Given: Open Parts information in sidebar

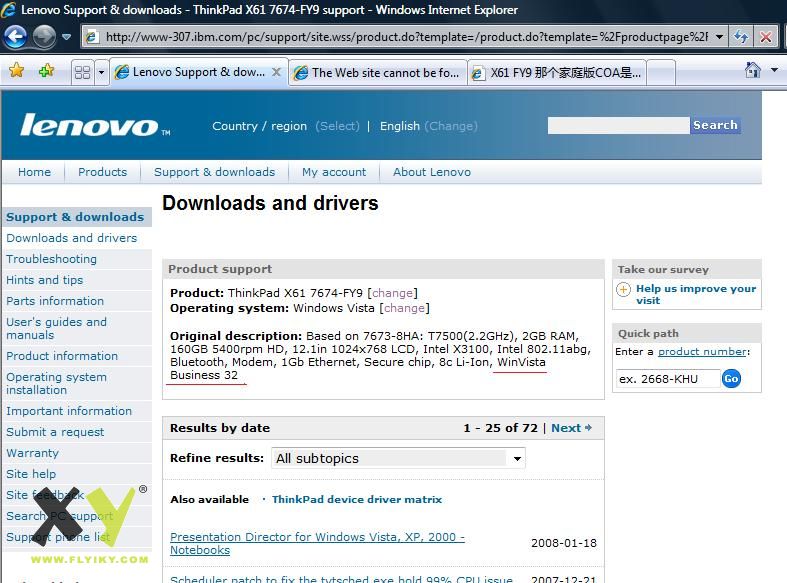Looking at the screenshot, I should [x=55, y=301].
